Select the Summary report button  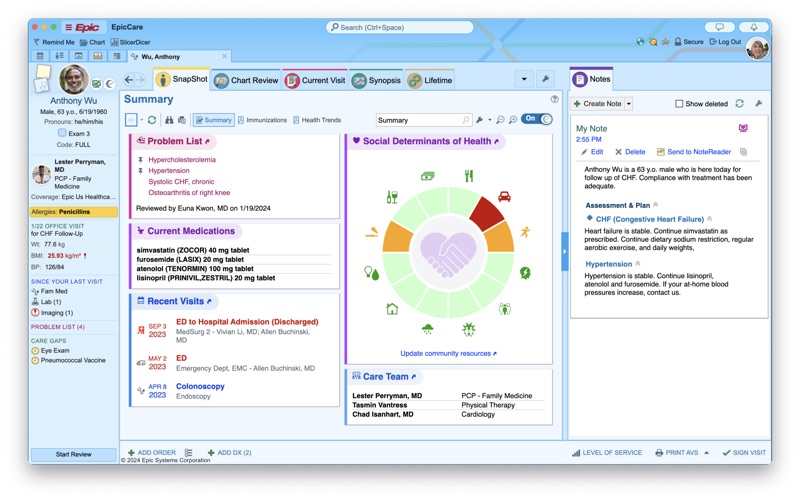(214, 120)
